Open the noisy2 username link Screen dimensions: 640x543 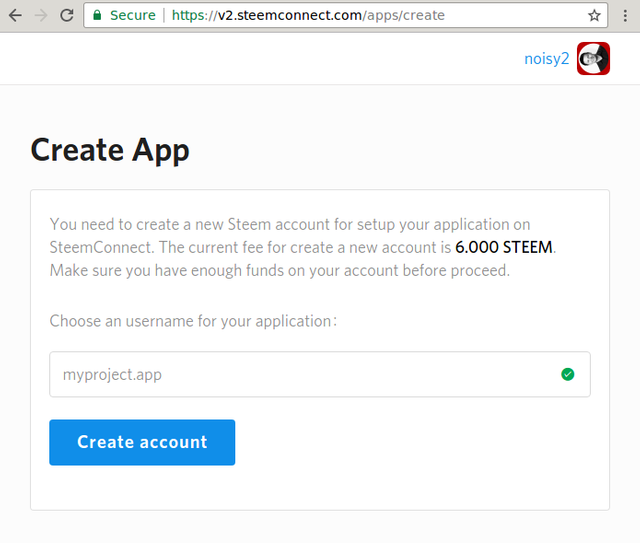(x=547, y=59)
